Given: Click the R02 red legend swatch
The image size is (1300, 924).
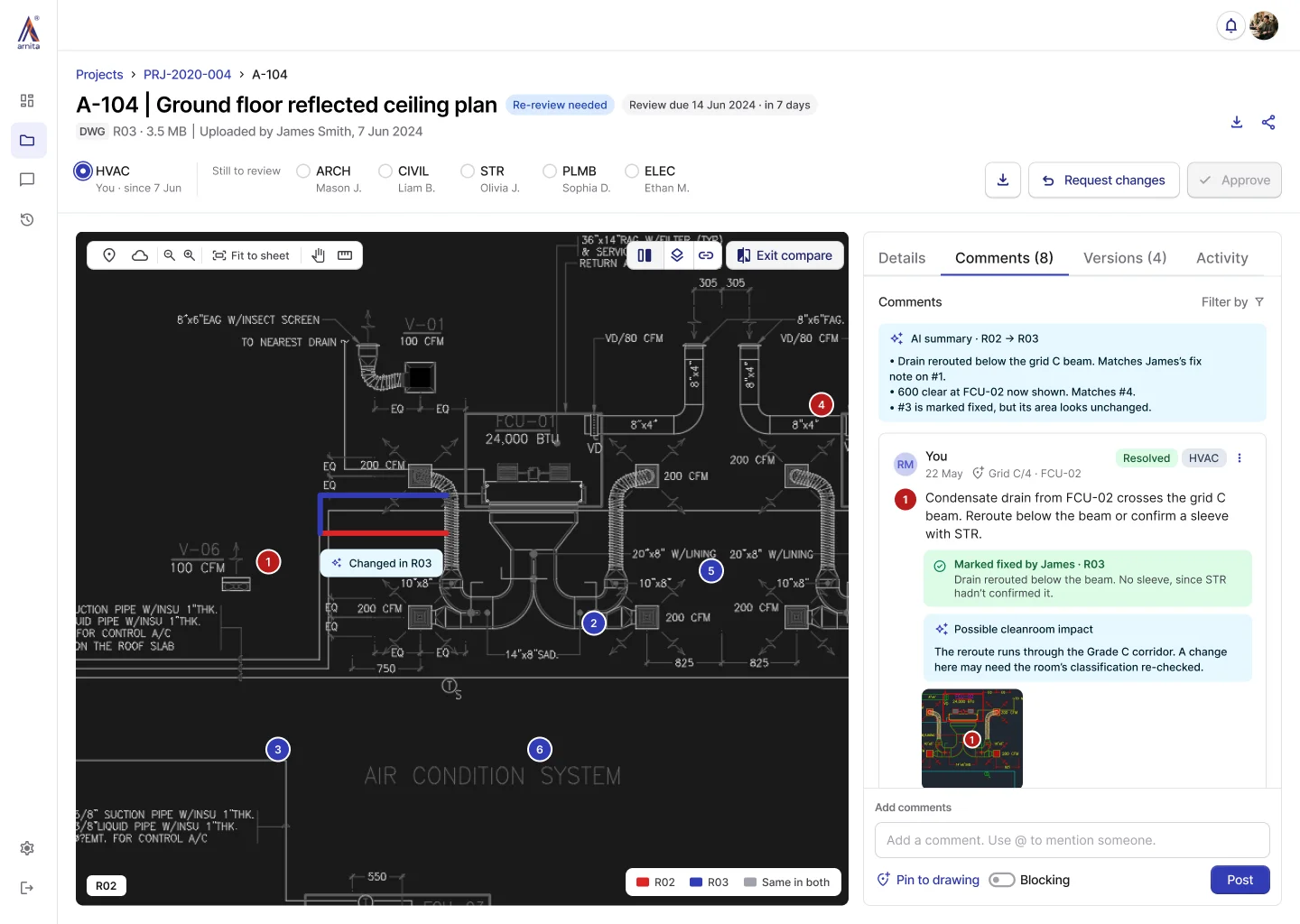Looking at the screenshot, I should point(643,882).
